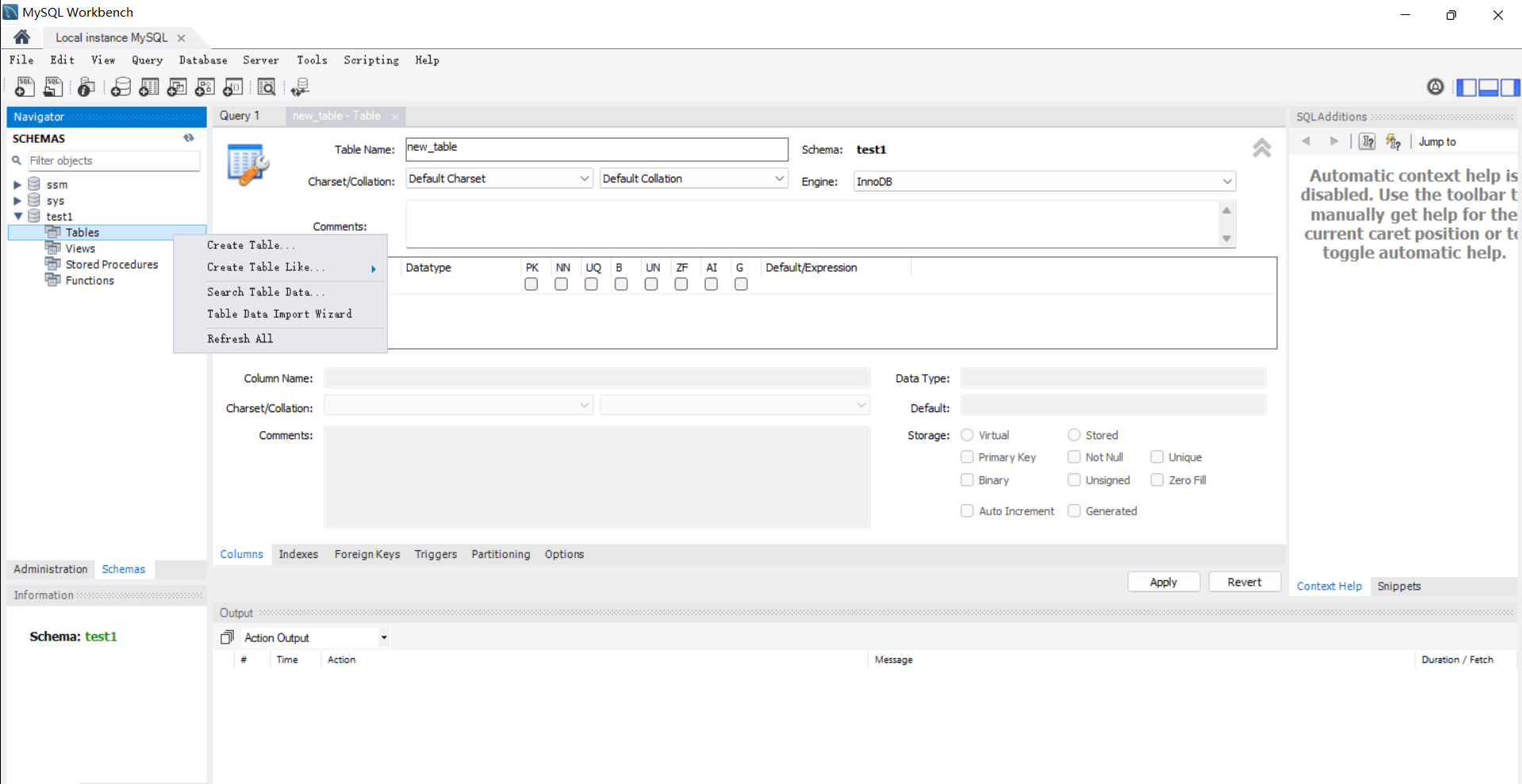Choose Table Data Import Wizard

(x=280, y=314)
